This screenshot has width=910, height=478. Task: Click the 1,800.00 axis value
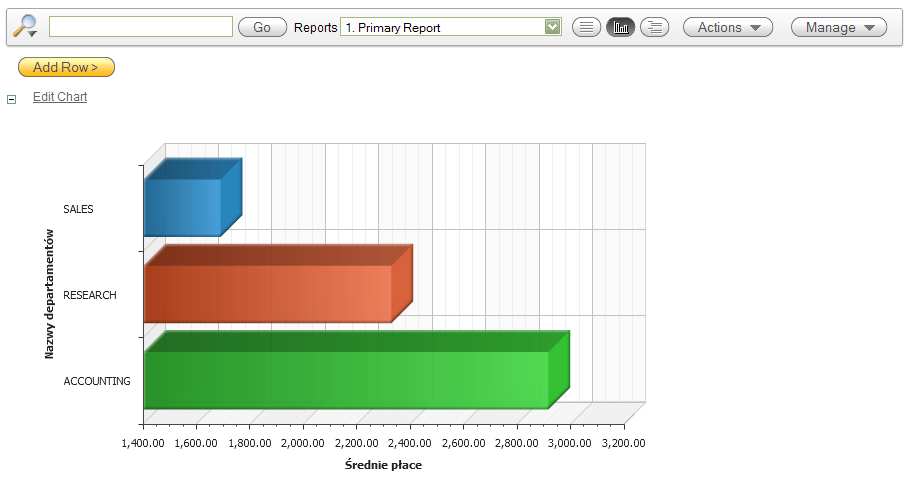coord(250,443)
